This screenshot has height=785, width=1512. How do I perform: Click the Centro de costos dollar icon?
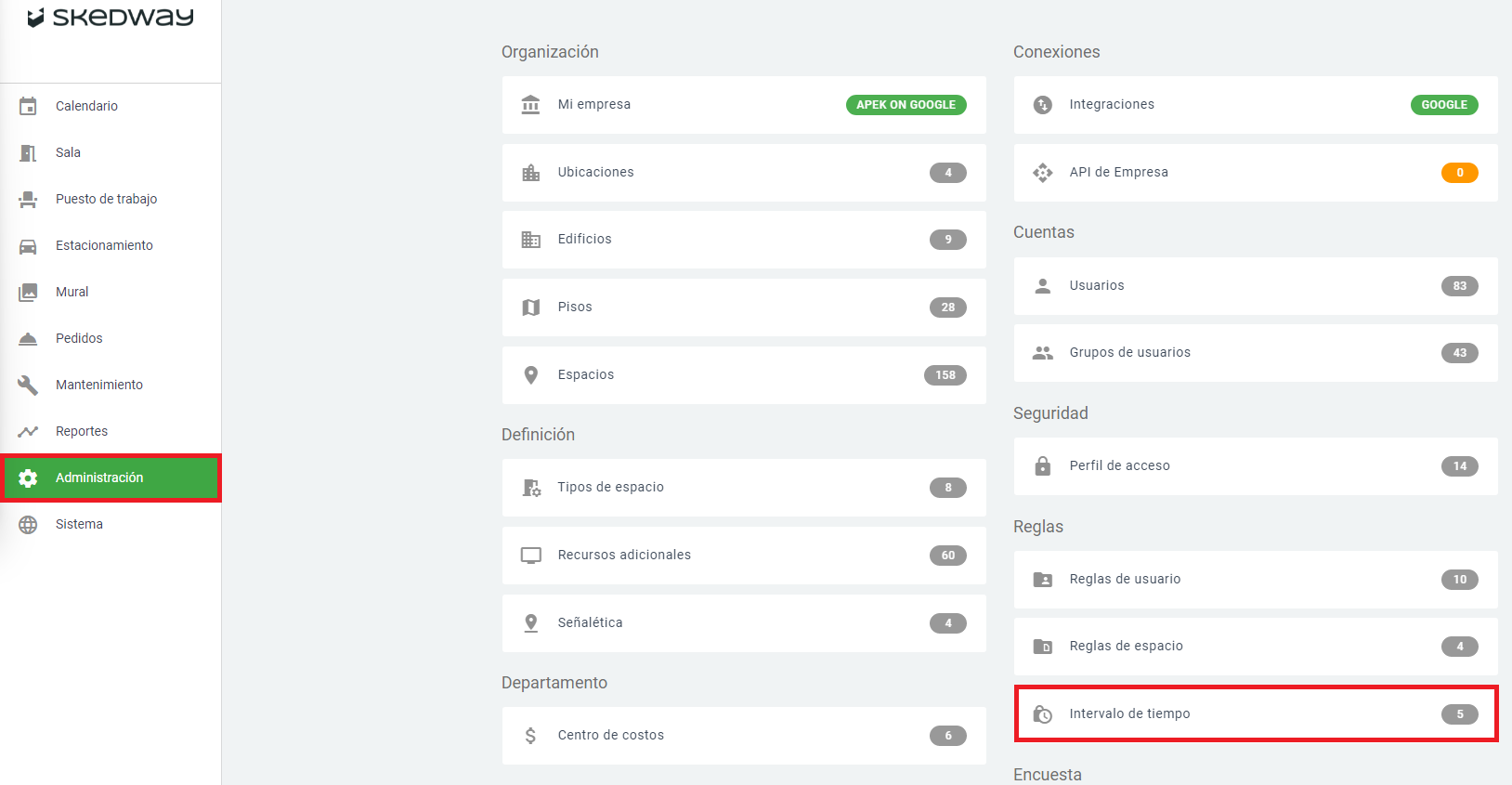coord(530,736)
